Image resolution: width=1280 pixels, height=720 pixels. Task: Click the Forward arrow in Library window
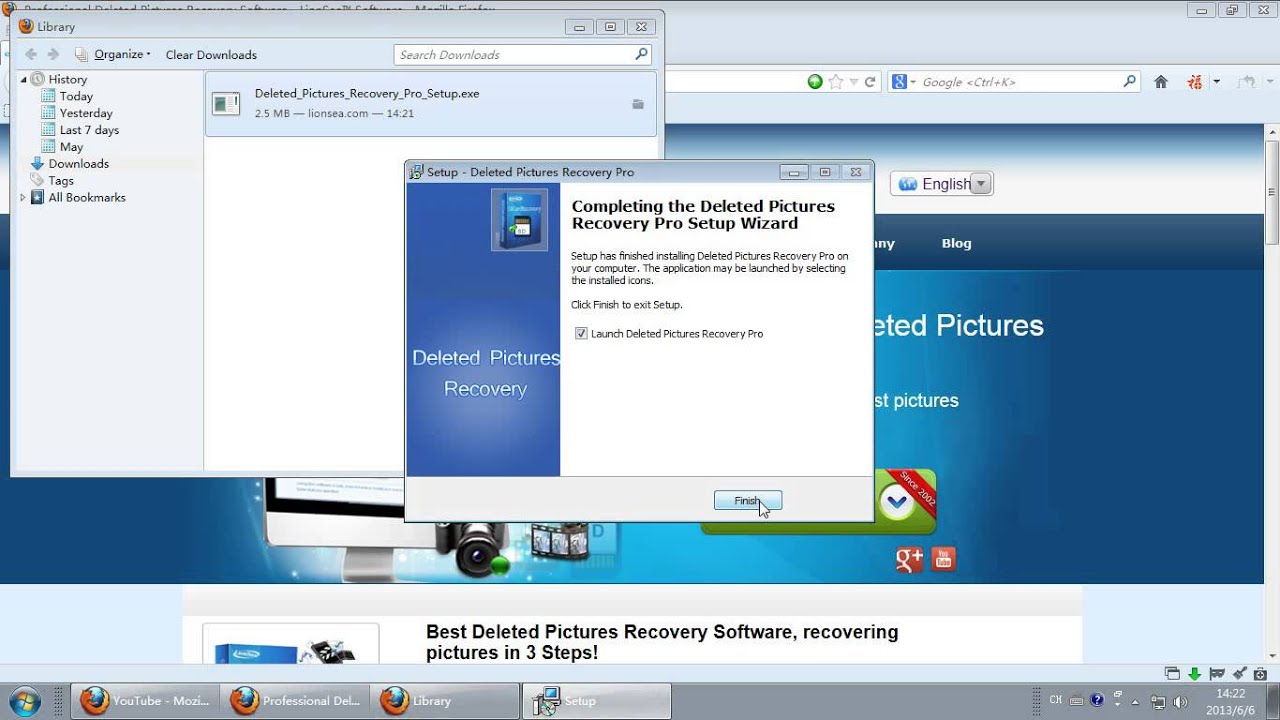click(53, 54)
